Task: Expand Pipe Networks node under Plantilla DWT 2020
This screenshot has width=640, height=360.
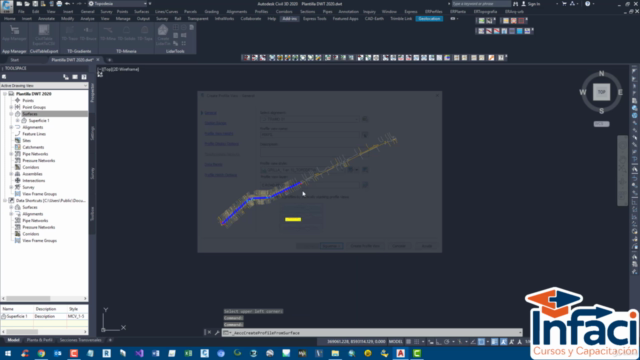Action: pos(11,154)
